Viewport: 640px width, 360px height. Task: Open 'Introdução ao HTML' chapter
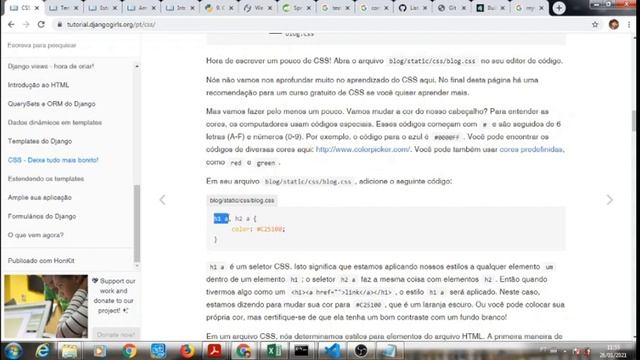click(38, 85)
